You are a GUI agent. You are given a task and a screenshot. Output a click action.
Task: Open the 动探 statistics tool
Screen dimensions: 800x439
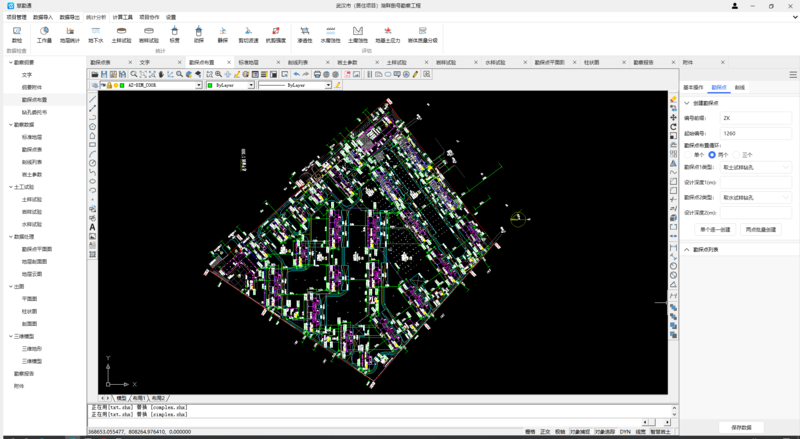click(198, 34)
